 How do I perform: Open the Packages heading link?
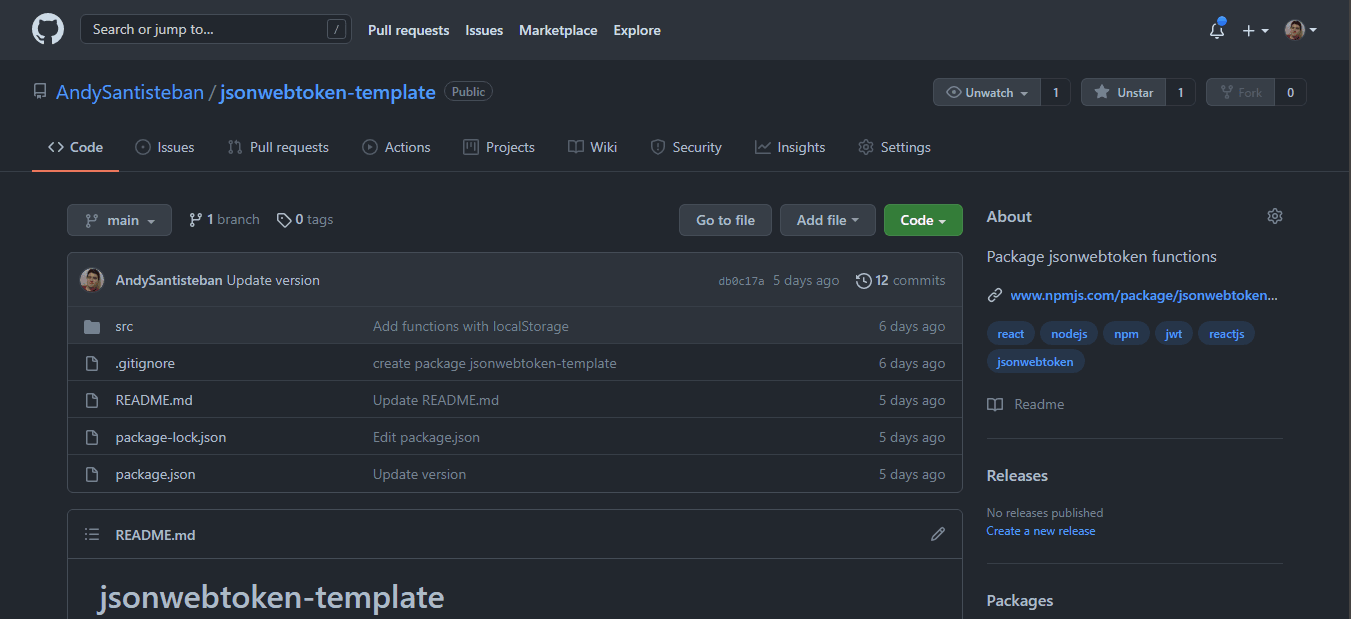(1020, 601)
